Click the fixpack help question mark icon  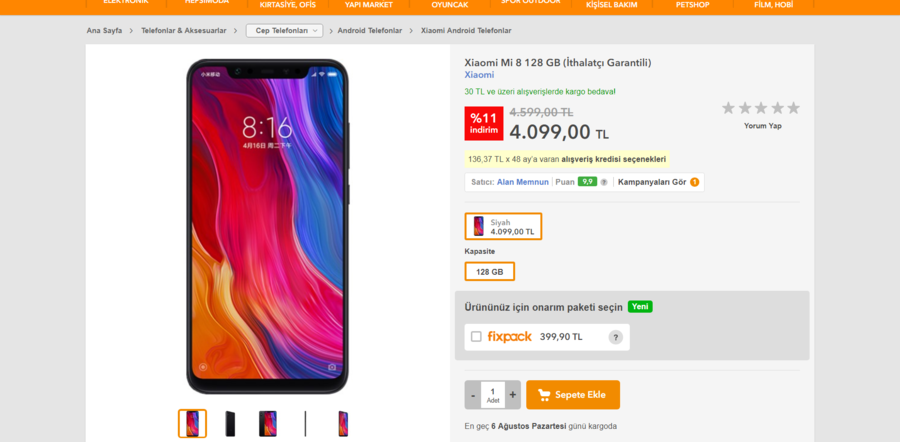616,337
